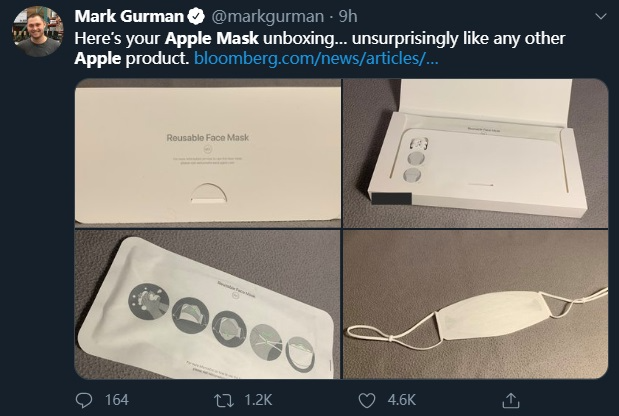Click the blue verified badge
The image size is (619, 416).
click(196, 17)
